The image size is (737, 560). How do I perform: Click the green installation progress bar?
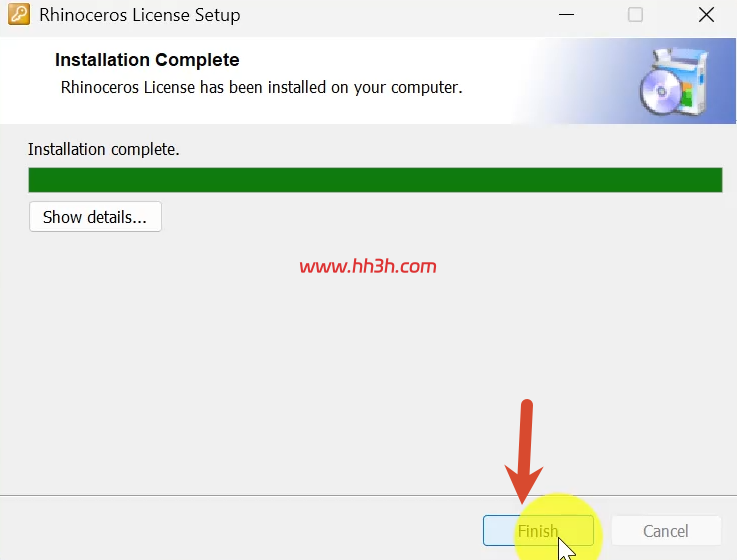(375, 180)
